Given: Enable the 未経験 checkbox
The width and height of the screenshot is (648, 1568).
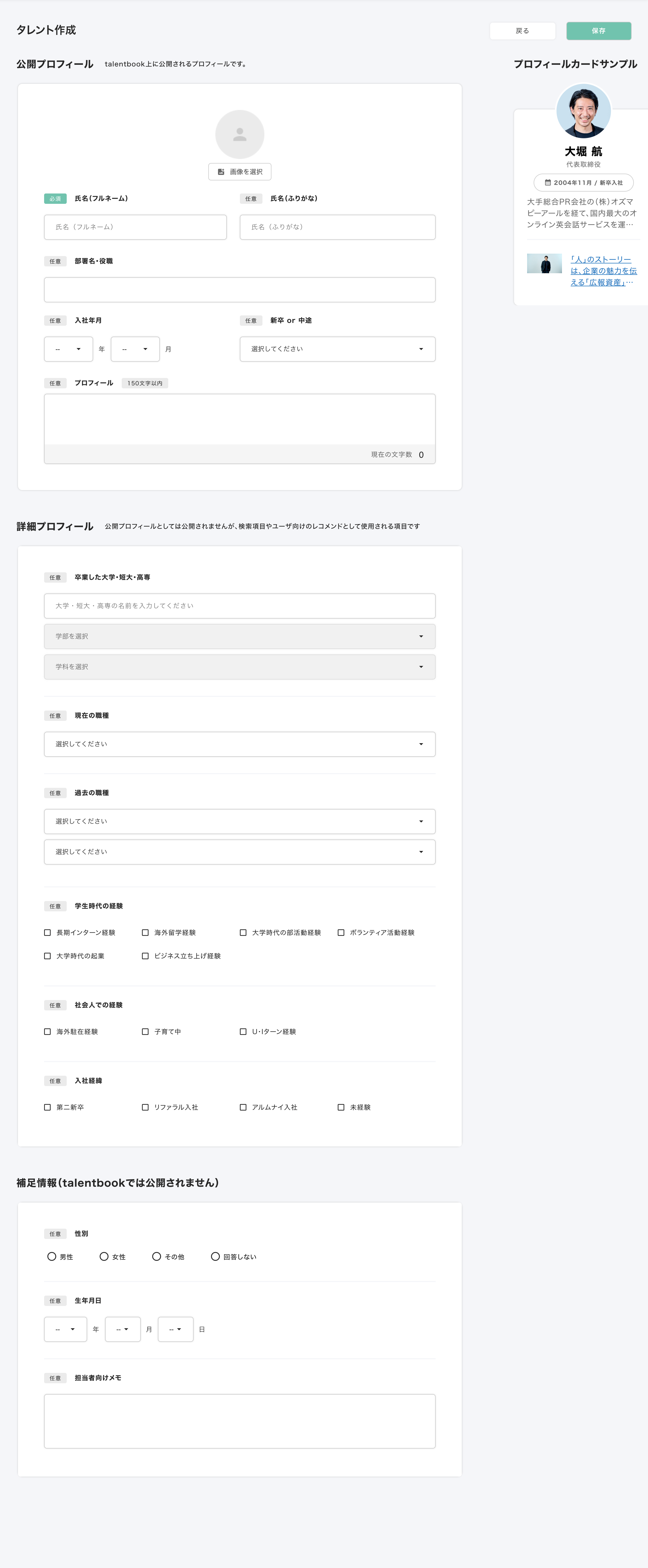Looking at the screenshot, I should pos(341,1107).
